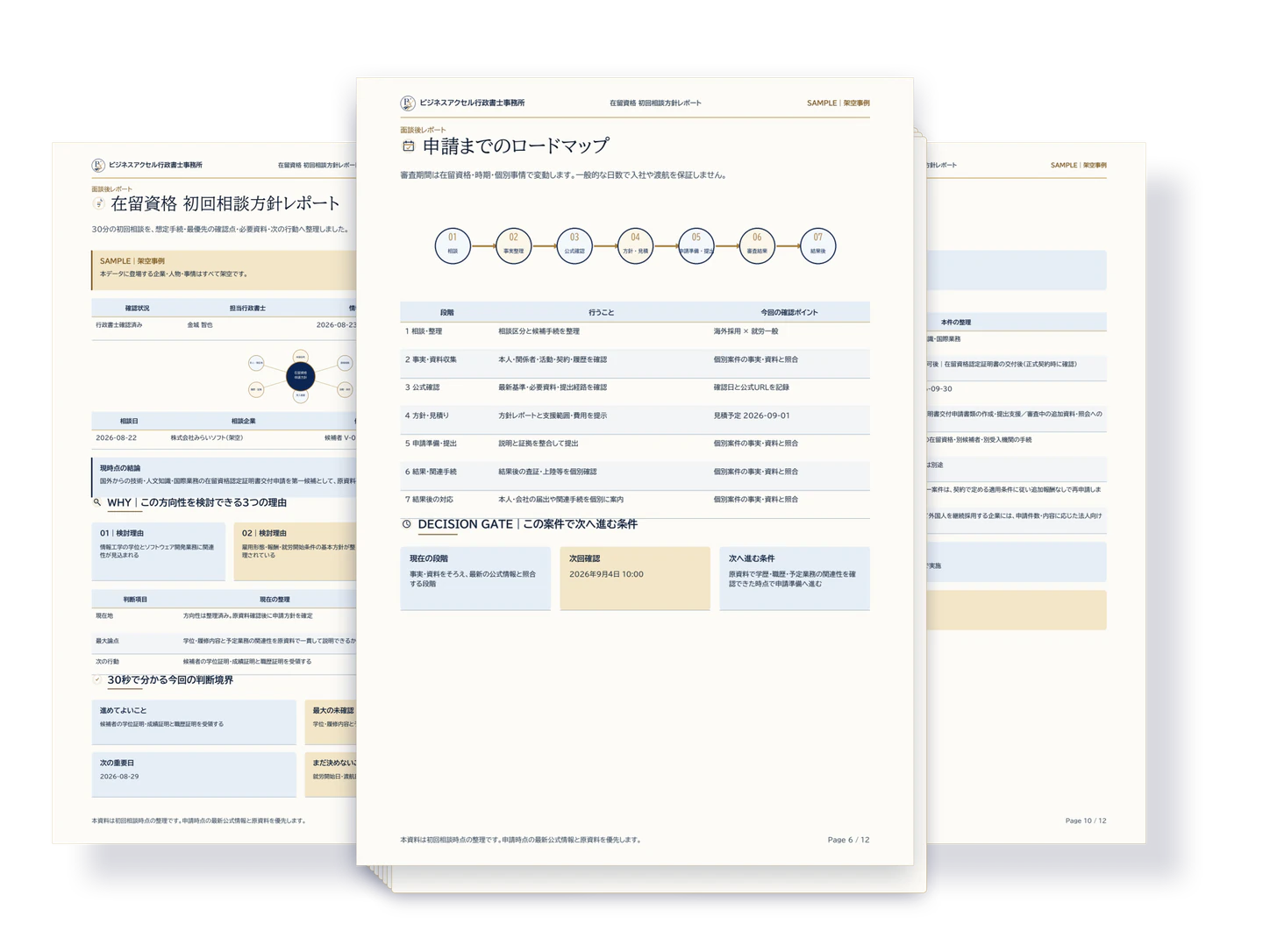Click the cell 方針レポートと支援範囲・費用を提示

coord(553,416)
